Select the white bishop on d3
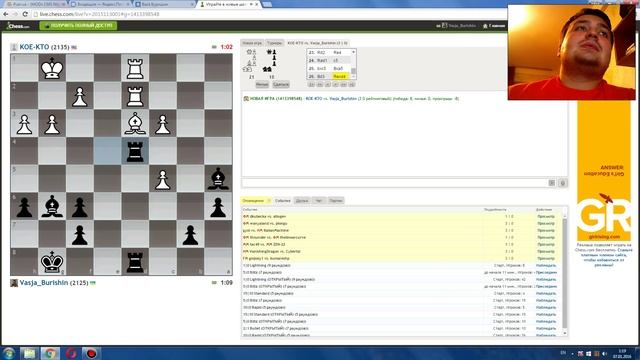 pyautogui.click(x=135, y=124)
